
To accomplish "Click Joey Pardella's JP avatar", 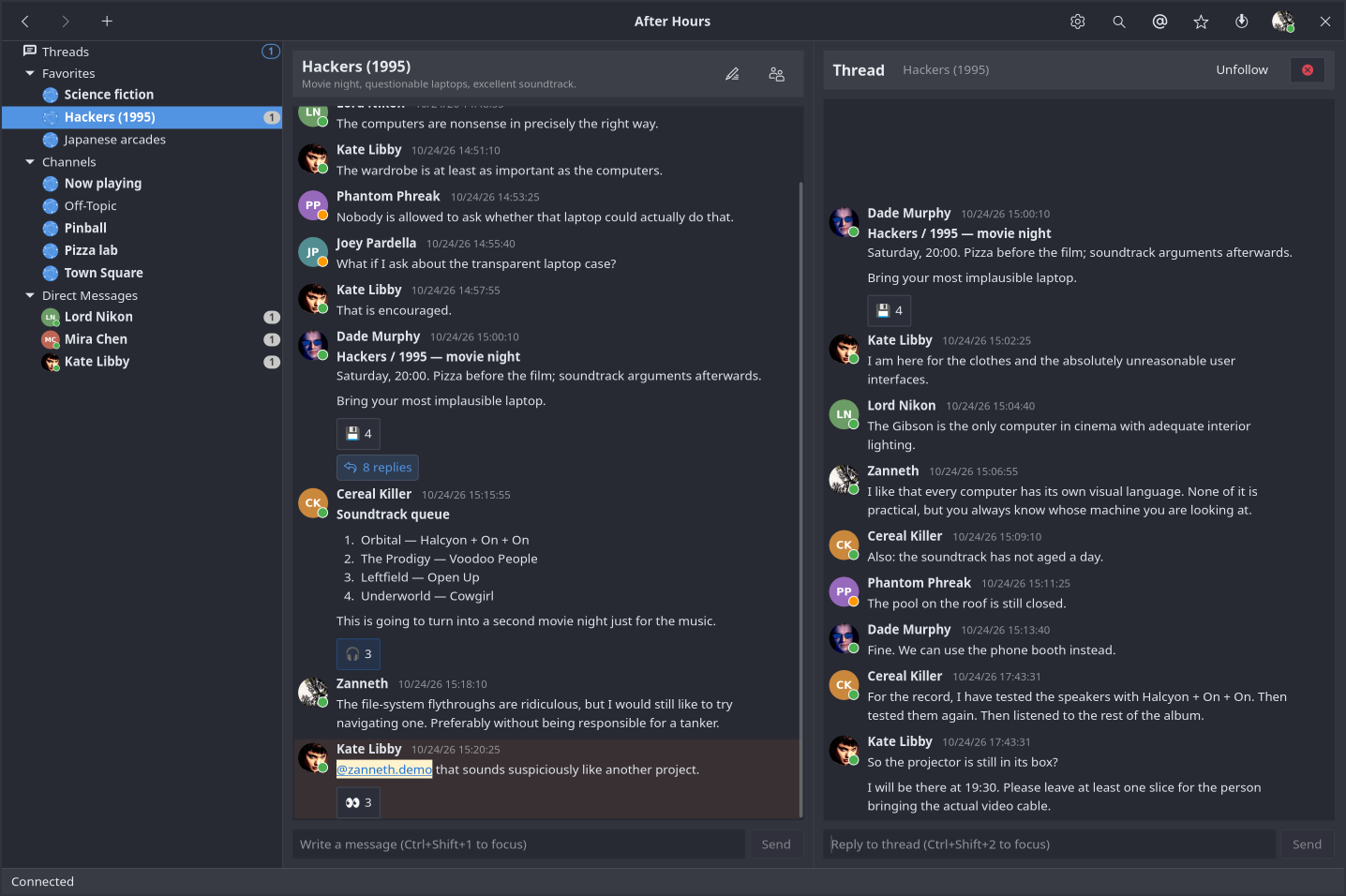I will 313,252.
